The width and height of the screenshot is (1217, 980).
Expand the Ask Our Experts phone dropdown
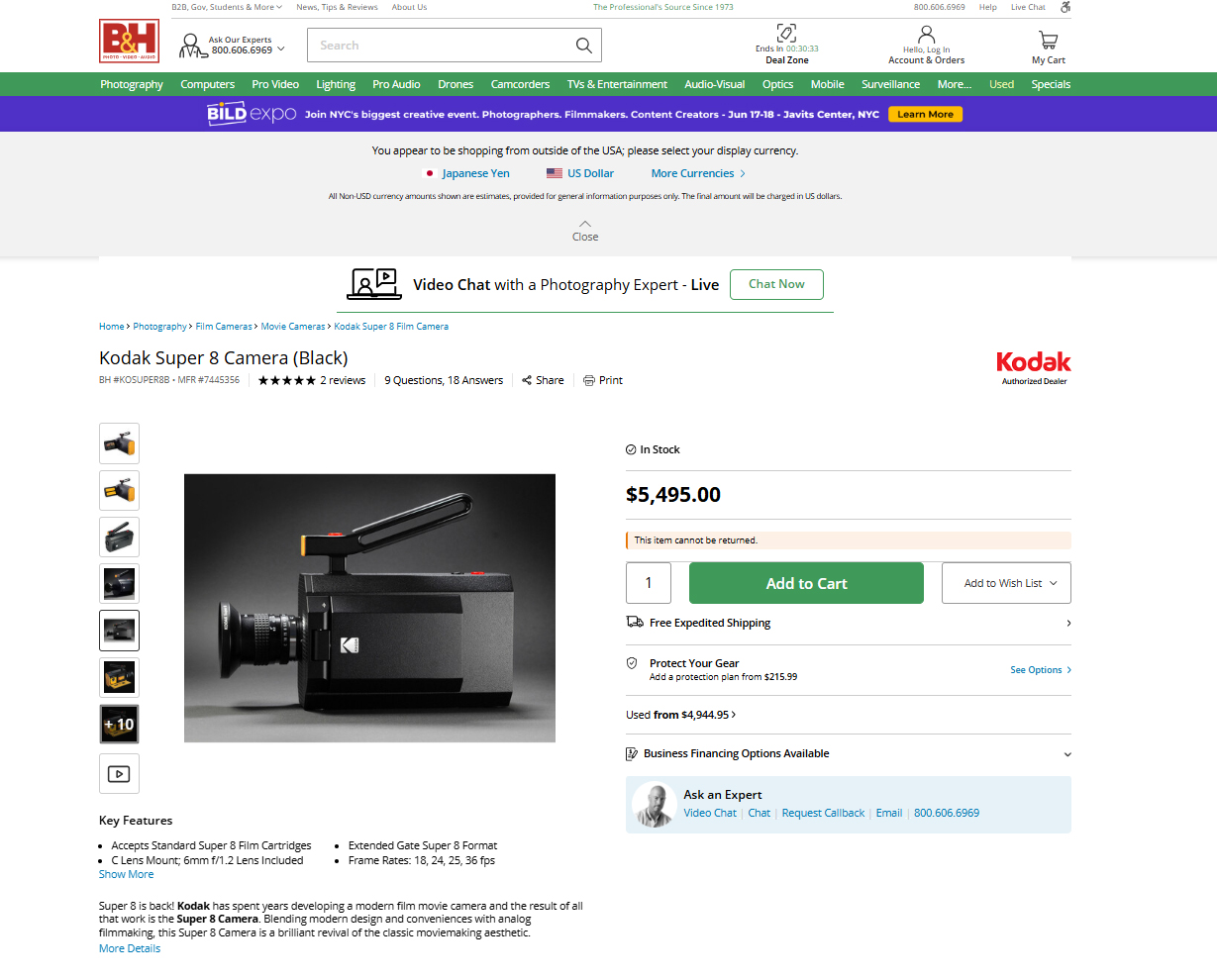pos(281,49)
